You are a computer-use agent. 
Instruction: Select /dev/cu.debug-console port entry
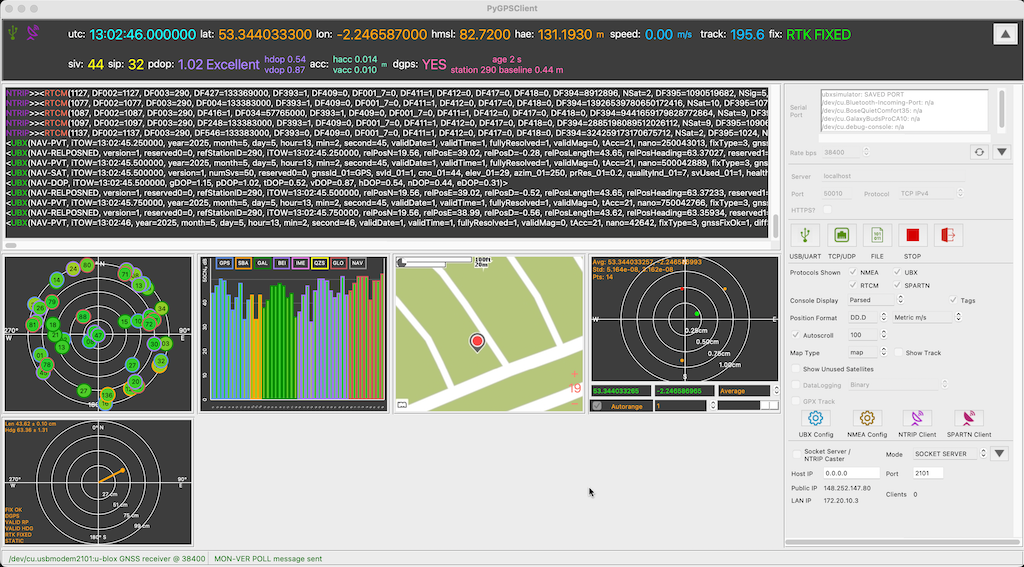(x=863, y=127)
